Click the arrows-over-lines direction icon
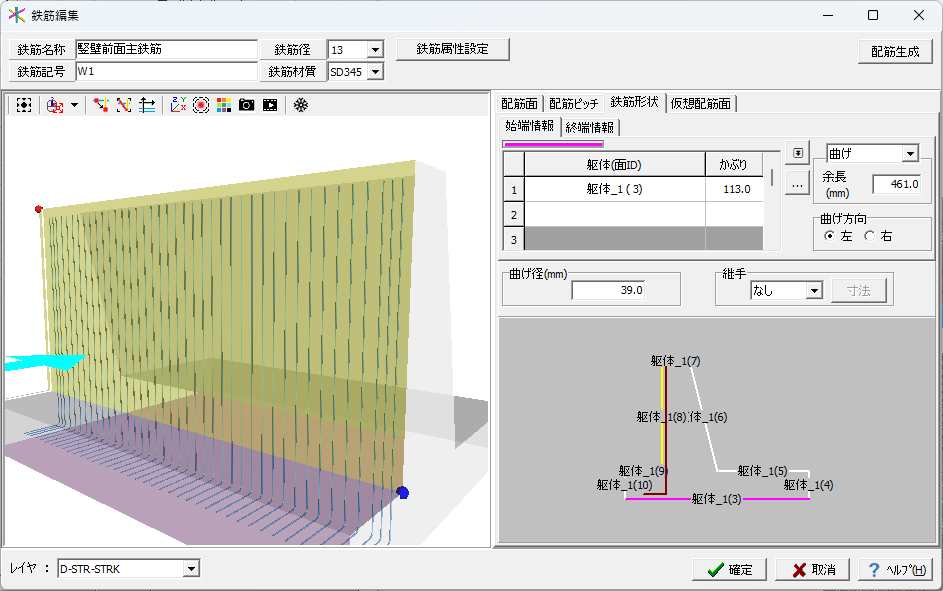 point(147,105)
